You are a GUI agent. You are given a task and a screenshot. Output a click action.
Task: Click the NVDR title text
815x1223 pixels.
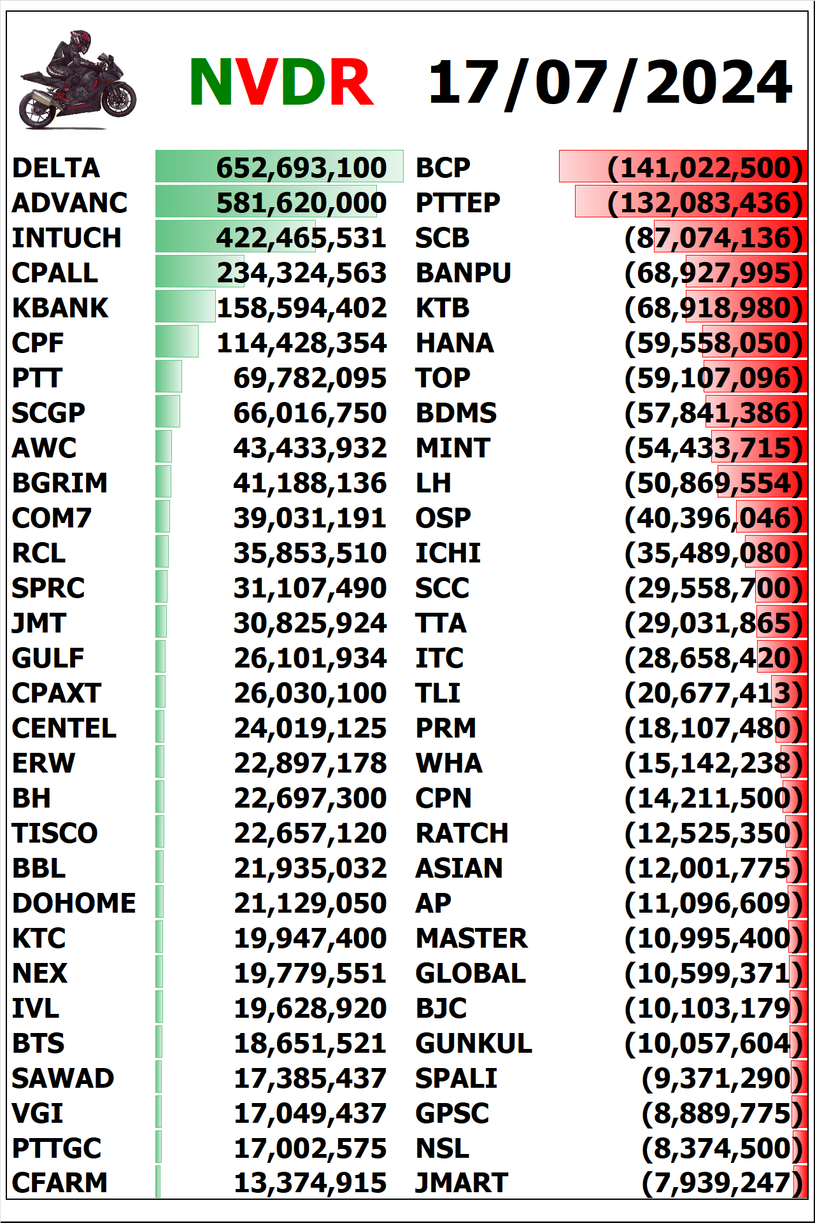[x=281, y=83]
